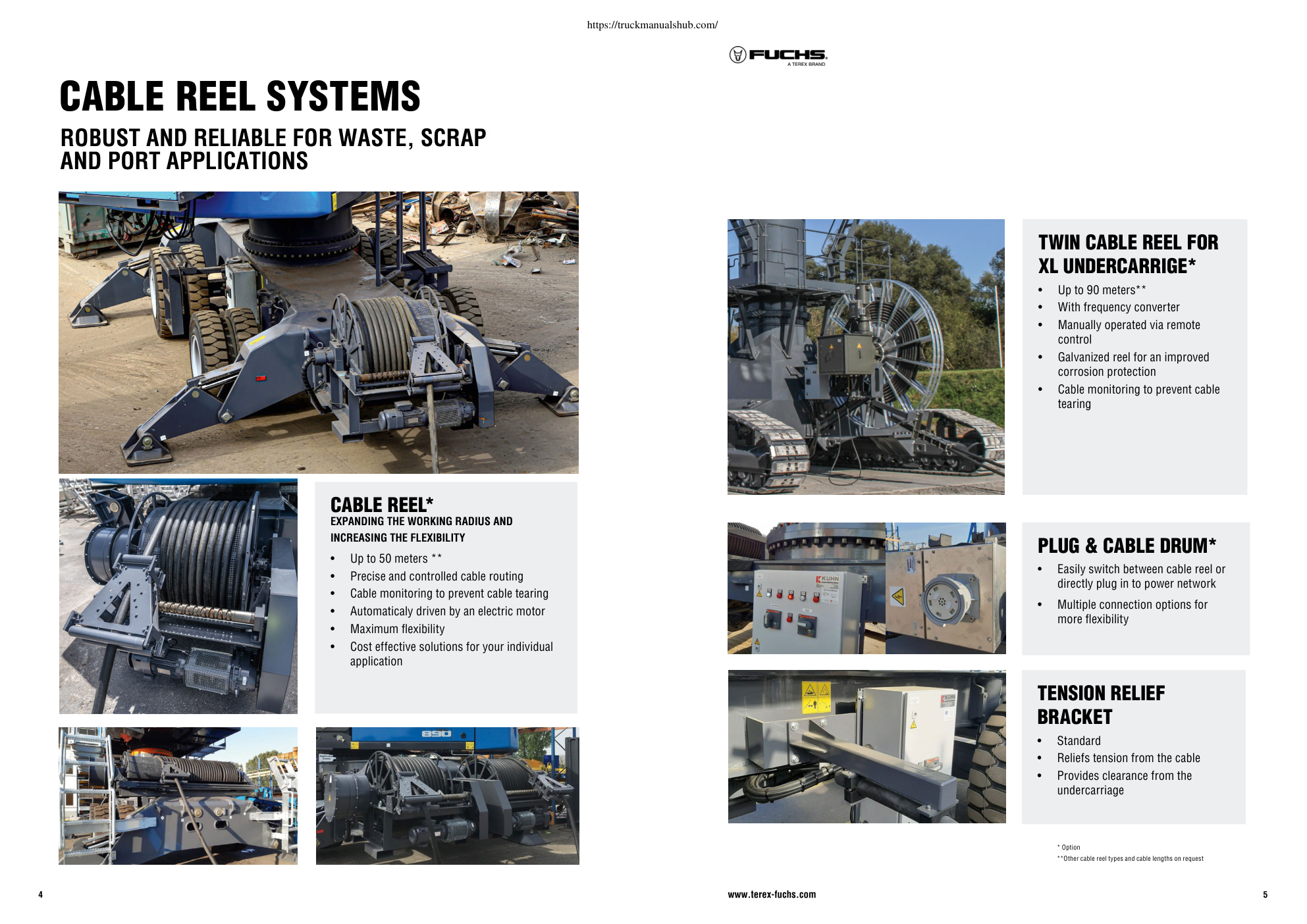
Task: Select the "TENSION RELIEF BRACKET" heading
Action: (1101, 705)
